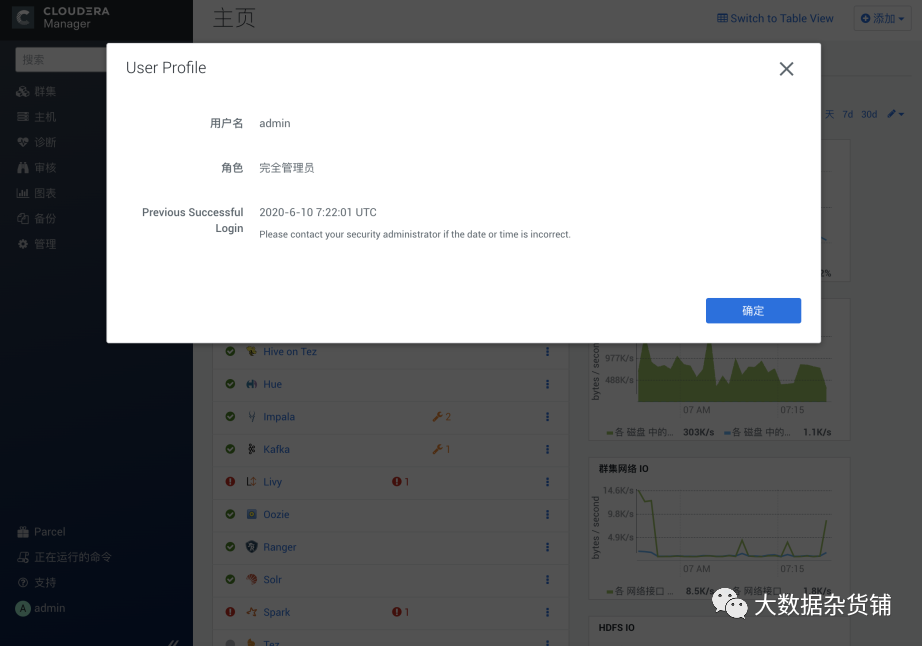The width and height of the screenshot is (922, 646).
Task: Click Spark red health issue badge
Action: click(x=400, y=612)
